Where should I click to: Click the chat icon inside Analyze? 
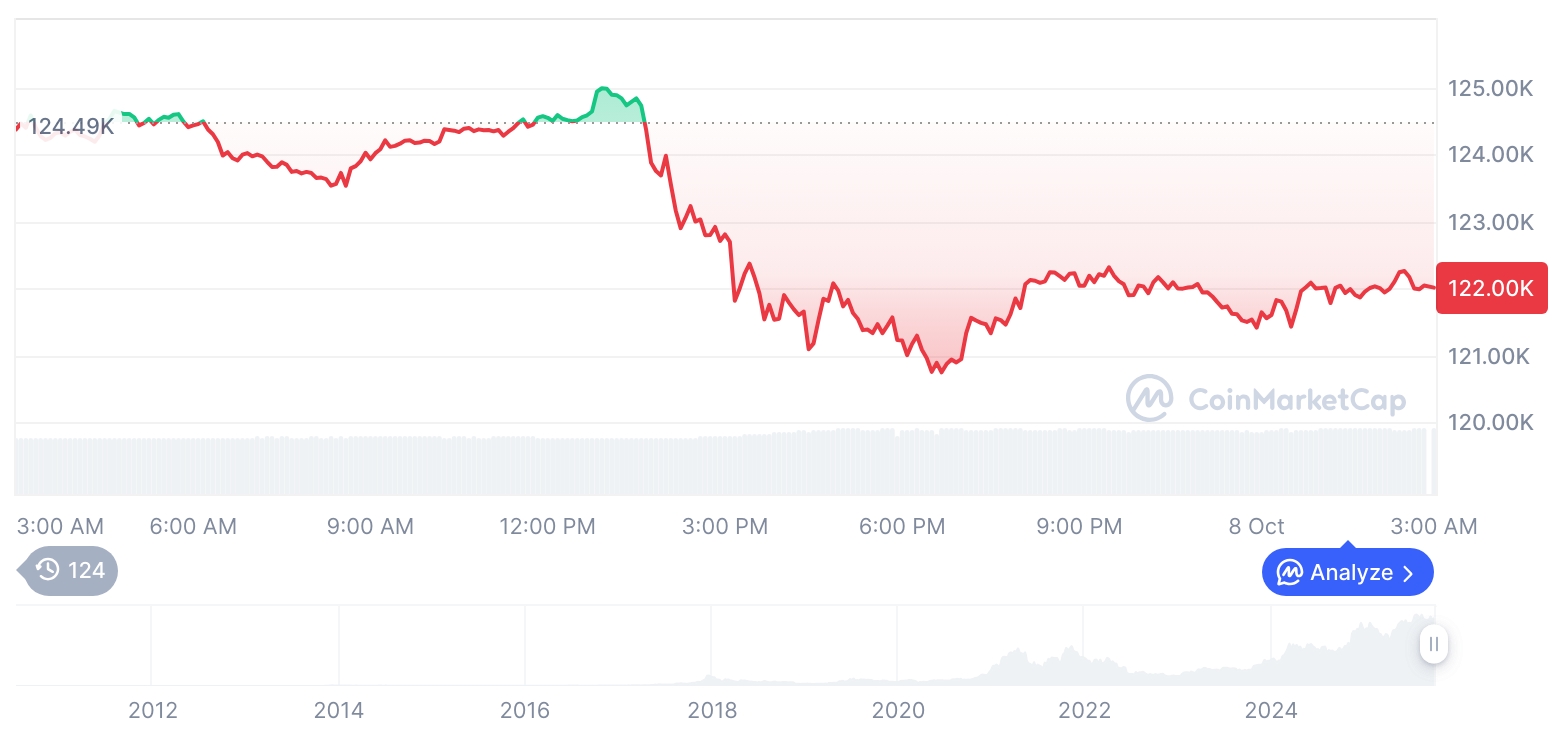point(1290,573)
